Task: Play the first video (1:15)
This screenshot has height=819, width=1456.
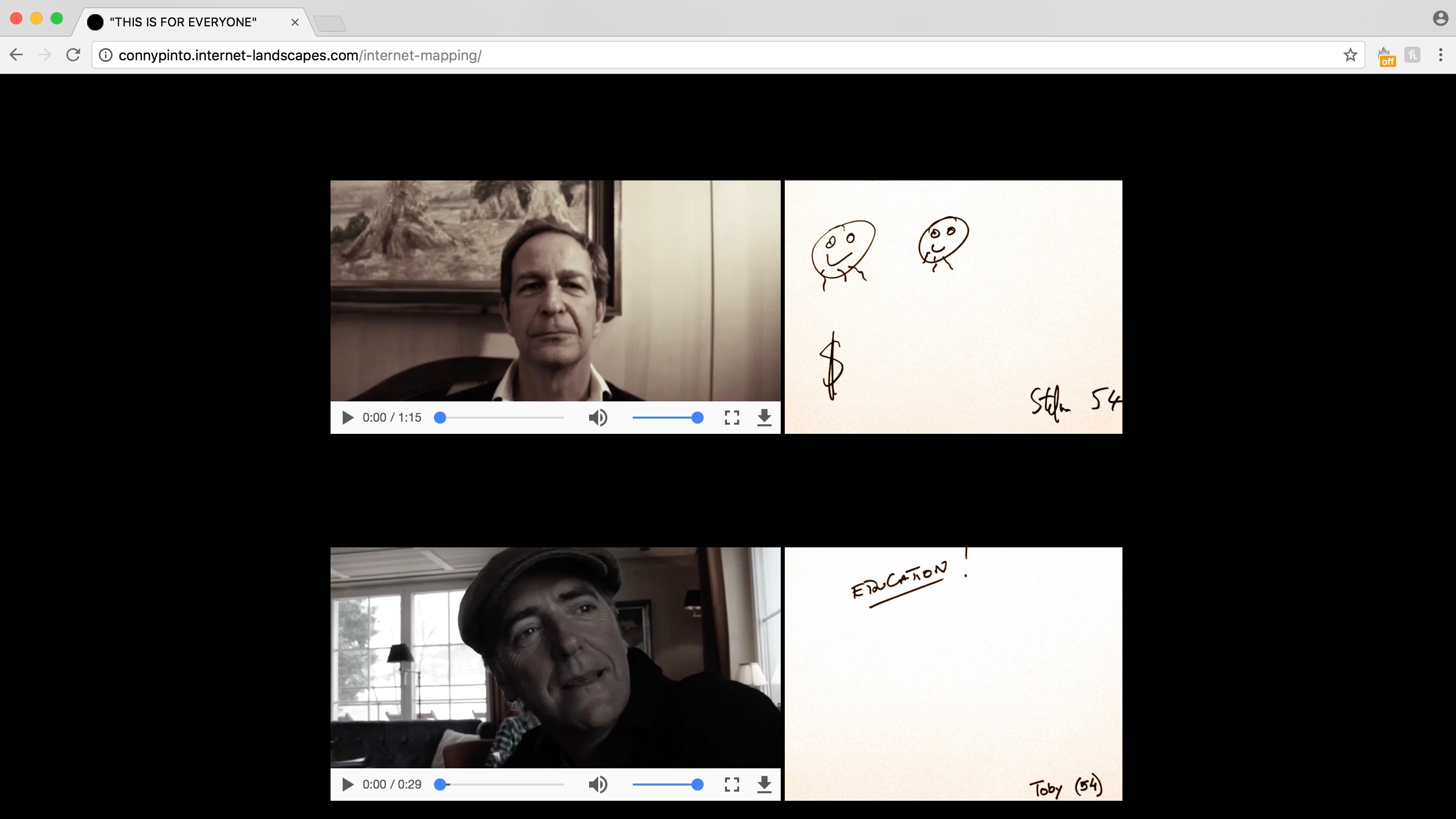Action: [348, 418]
